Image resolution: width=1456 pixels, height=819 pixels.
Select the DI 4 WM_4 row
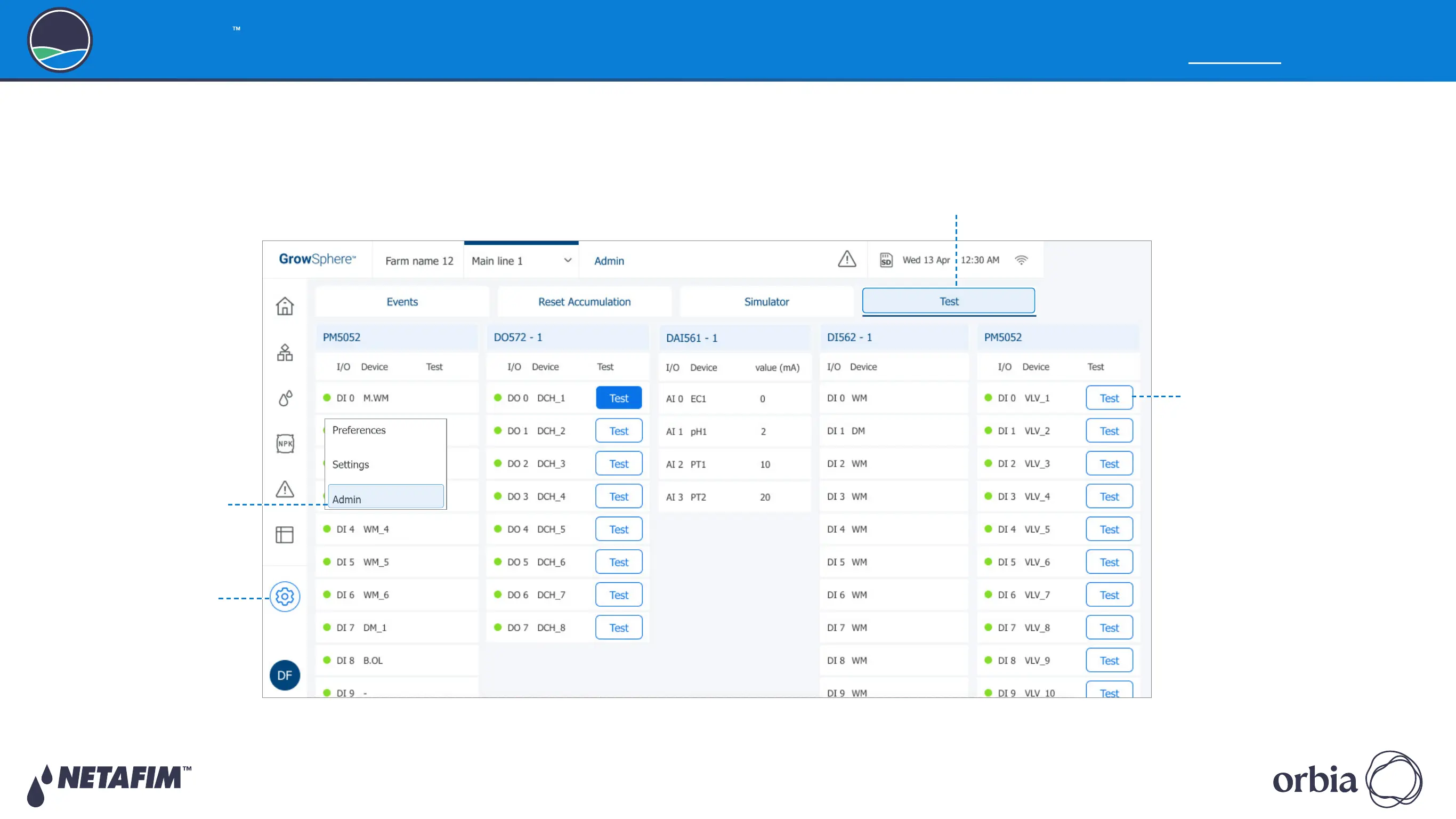click(x=397, y=529)
